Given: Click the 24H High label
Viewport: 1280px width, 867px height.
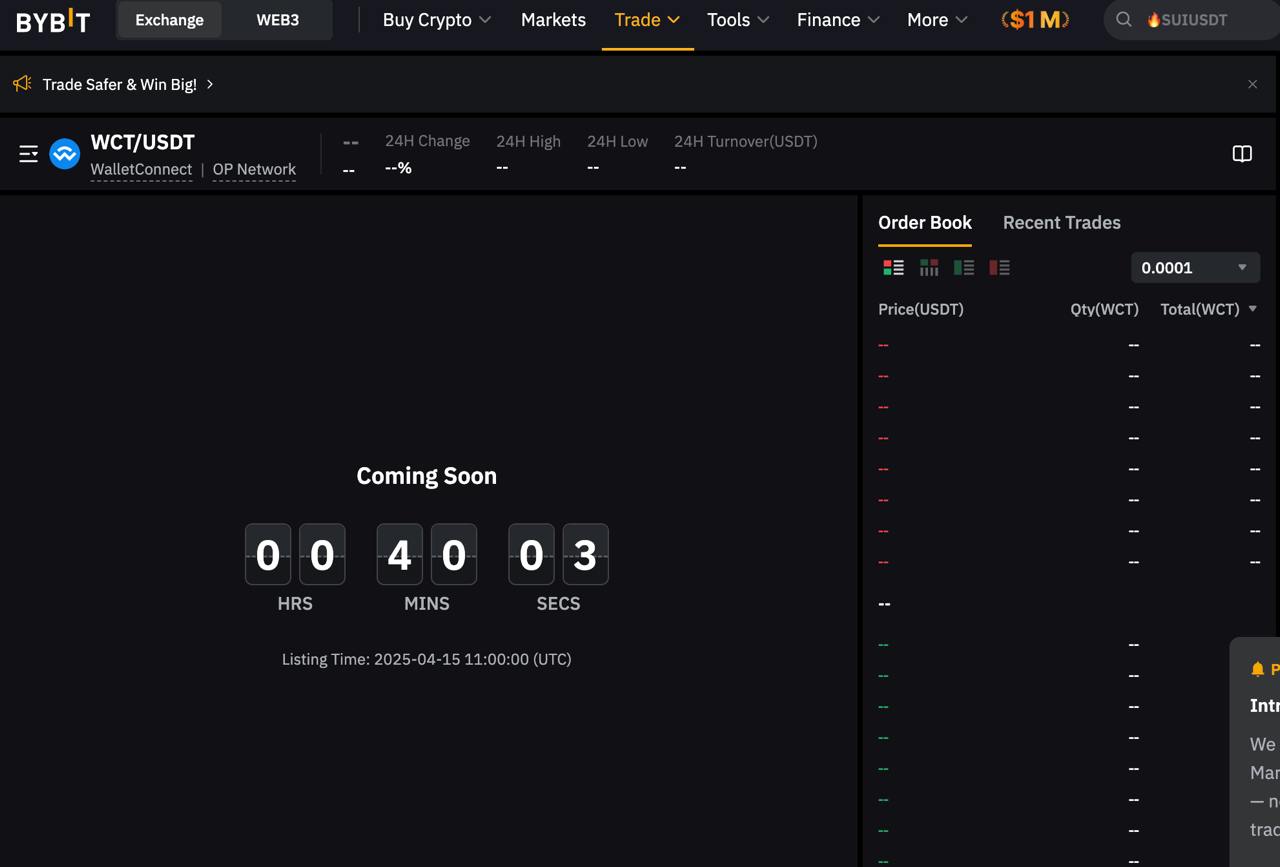Looking at the screenshot, I should pos(528,141).
